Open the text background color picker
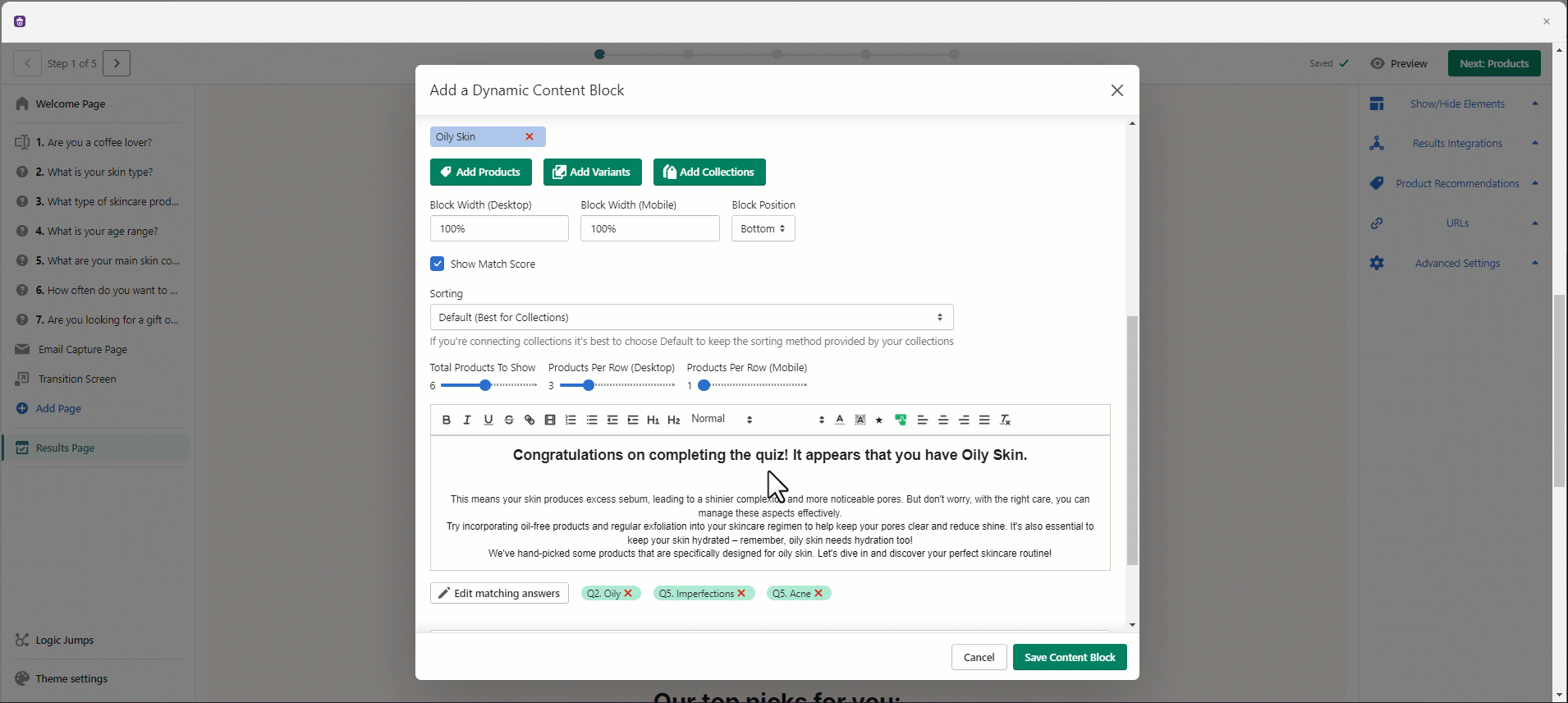 [860, 420]
